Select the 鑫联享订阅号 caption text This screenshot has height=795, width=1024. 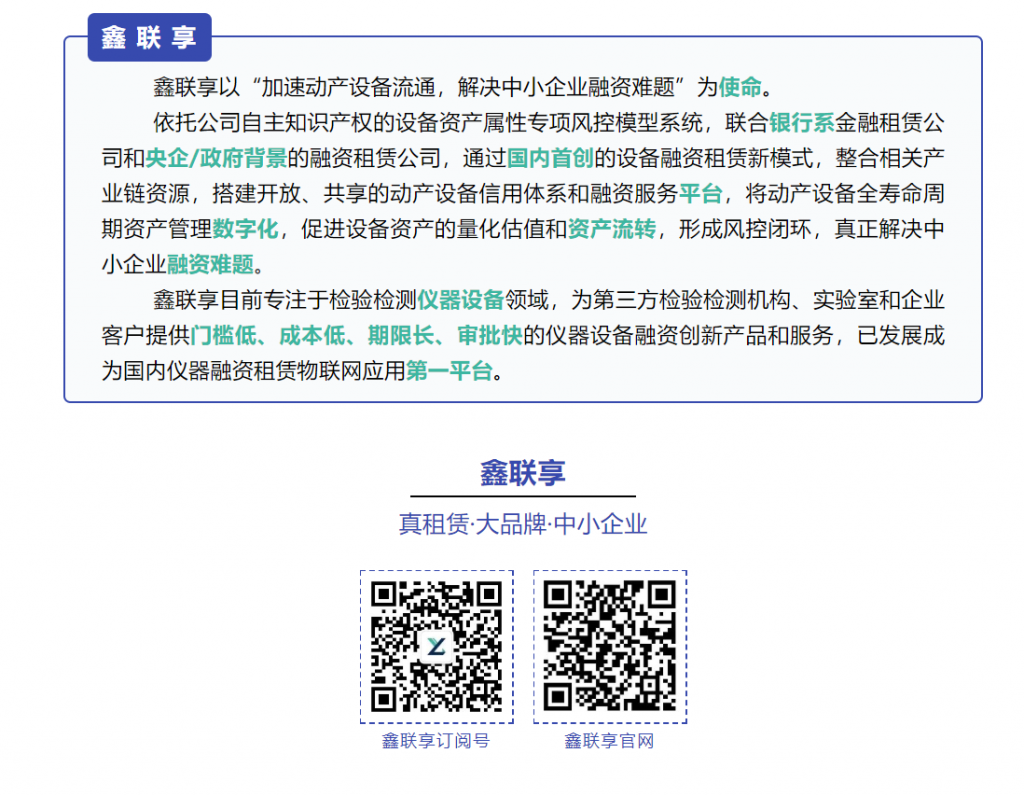pos(436,741)
